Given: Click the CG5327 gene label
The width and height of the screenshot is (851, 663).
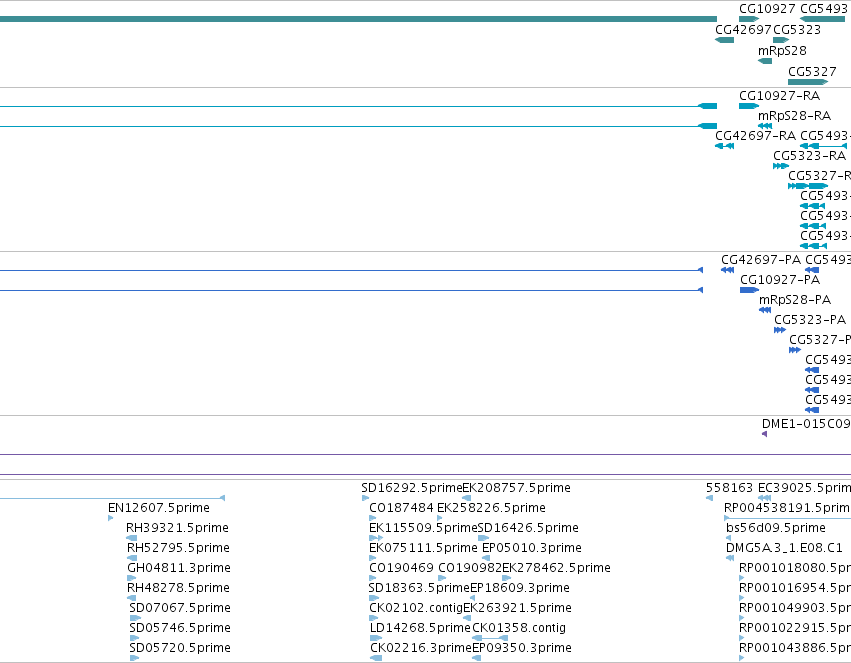Looking at the screenshot, I should point(812,72).
